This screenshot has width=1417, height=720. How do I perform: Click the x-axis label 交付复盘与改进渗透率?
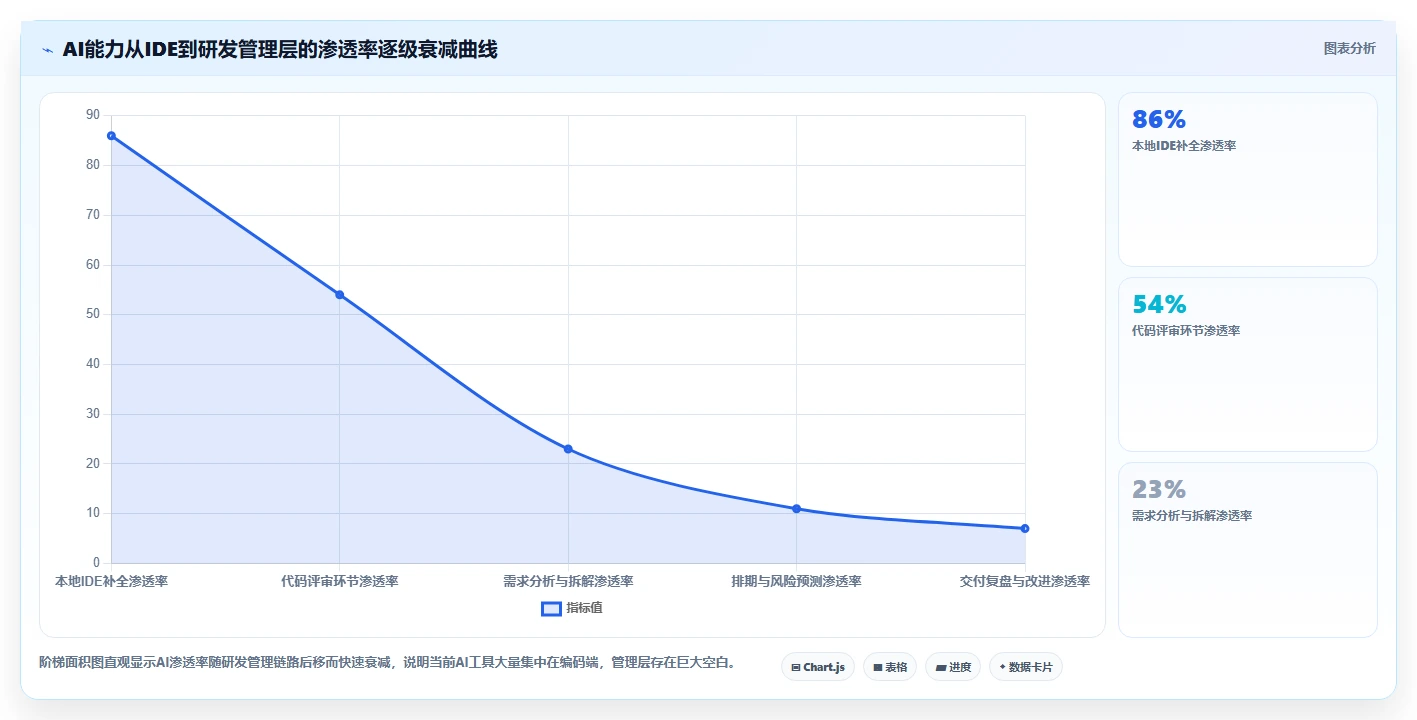[1025, 581]
